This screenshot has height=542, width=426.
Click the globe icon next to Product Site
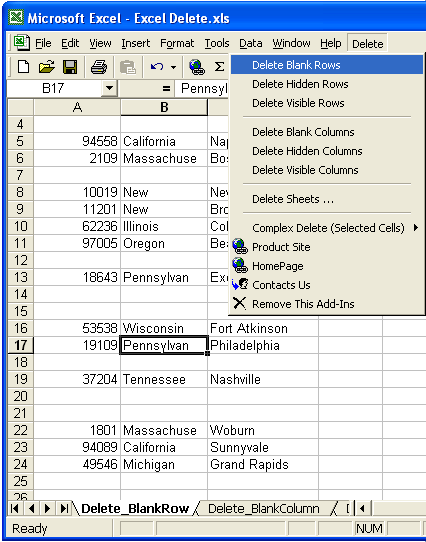click(240, 247)
